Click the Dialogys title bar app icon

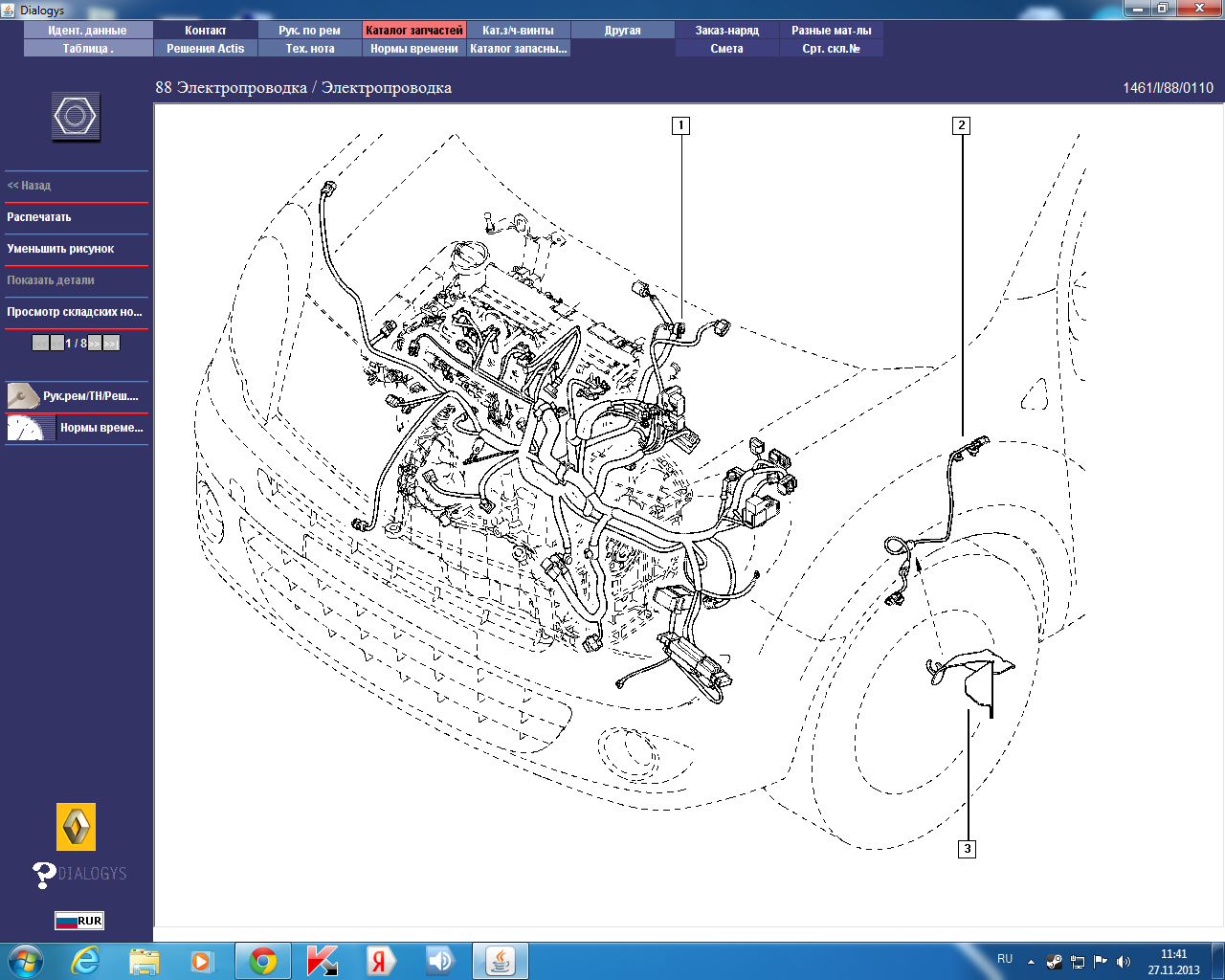(x=9, y=11)
